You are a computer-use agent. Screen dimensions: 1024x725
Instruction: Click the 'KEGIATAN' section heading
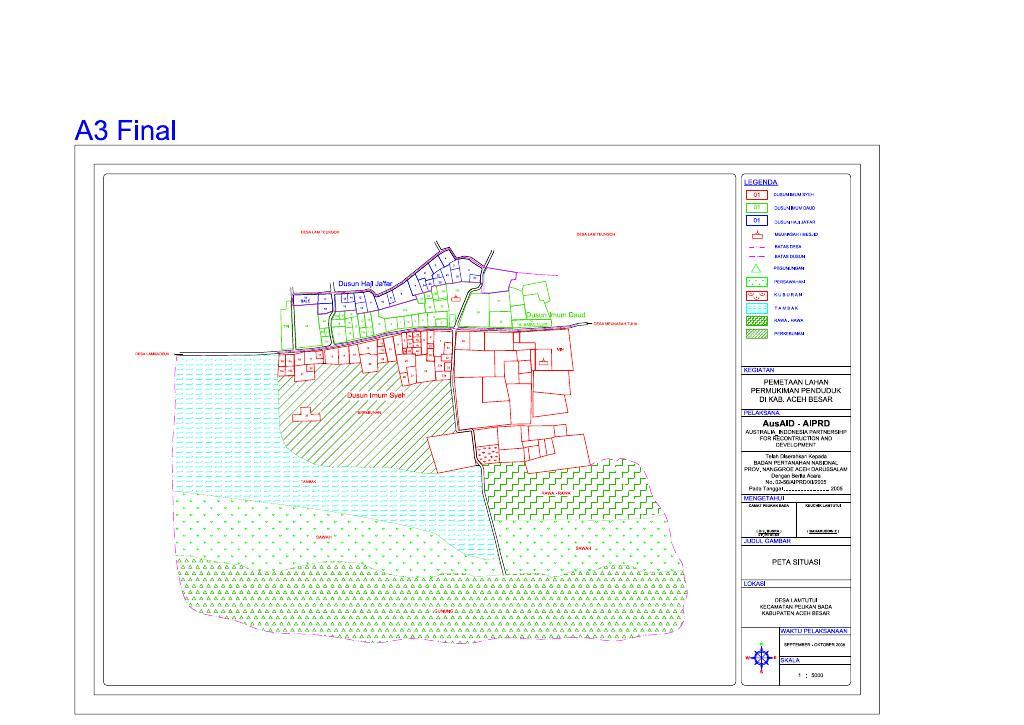tap(758, 370)
